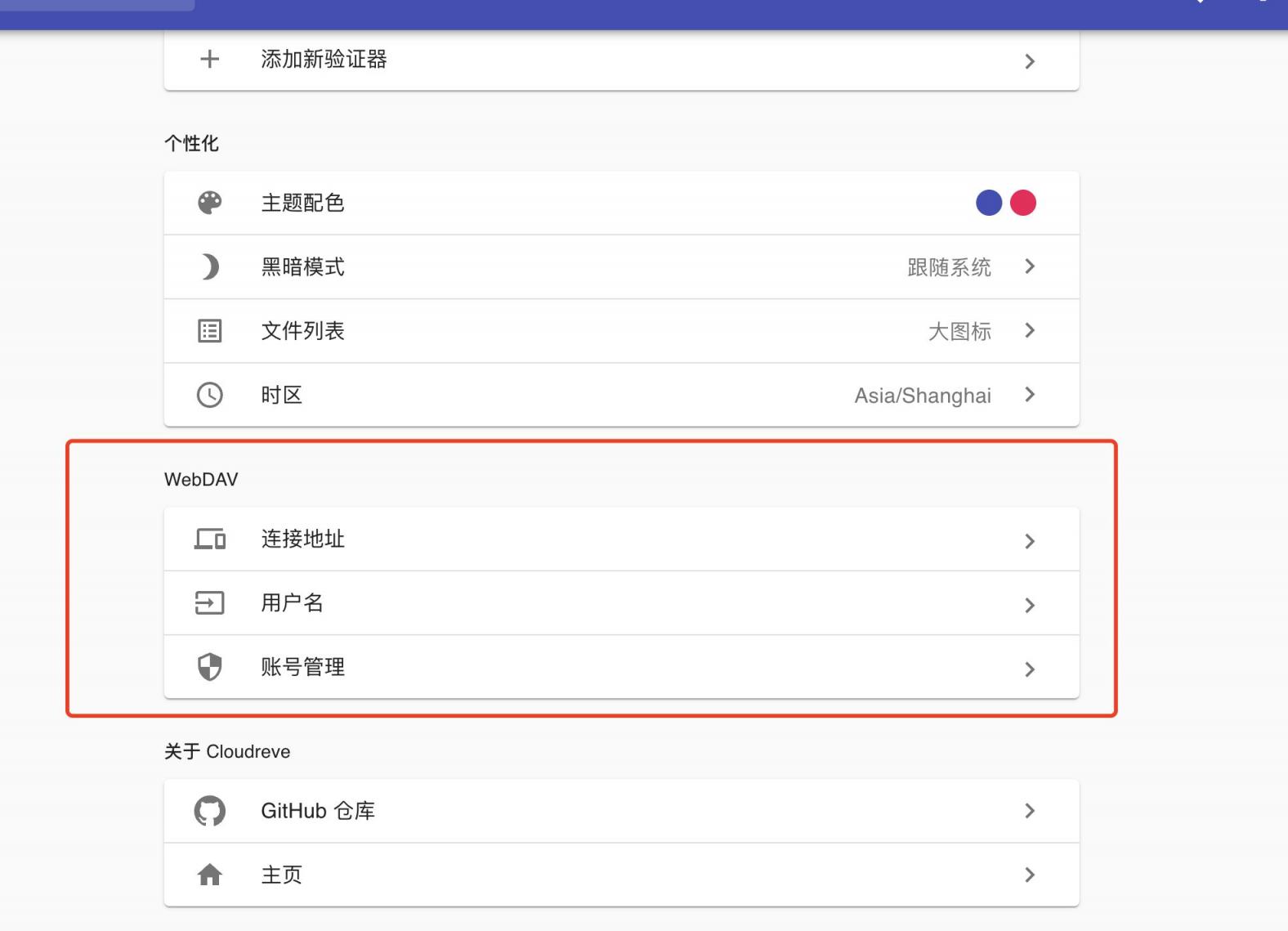Click the list icon beside 文件列表

[x=210, y=331]
